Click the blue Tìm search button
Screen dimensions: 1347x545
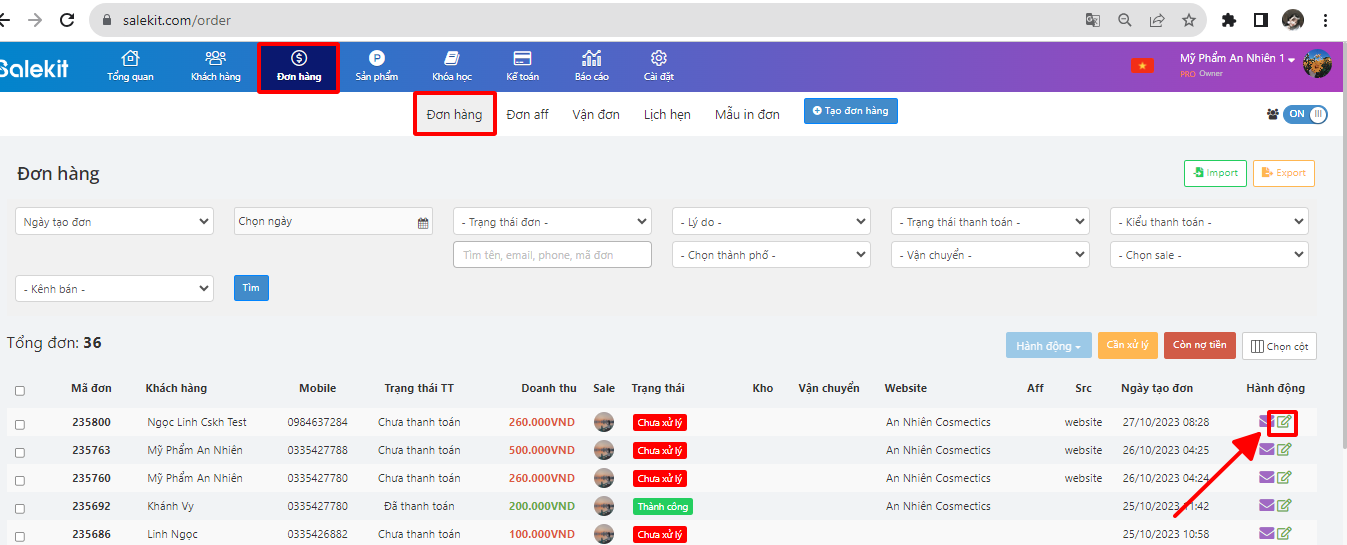pyautogui.click(x=251, y=288)
